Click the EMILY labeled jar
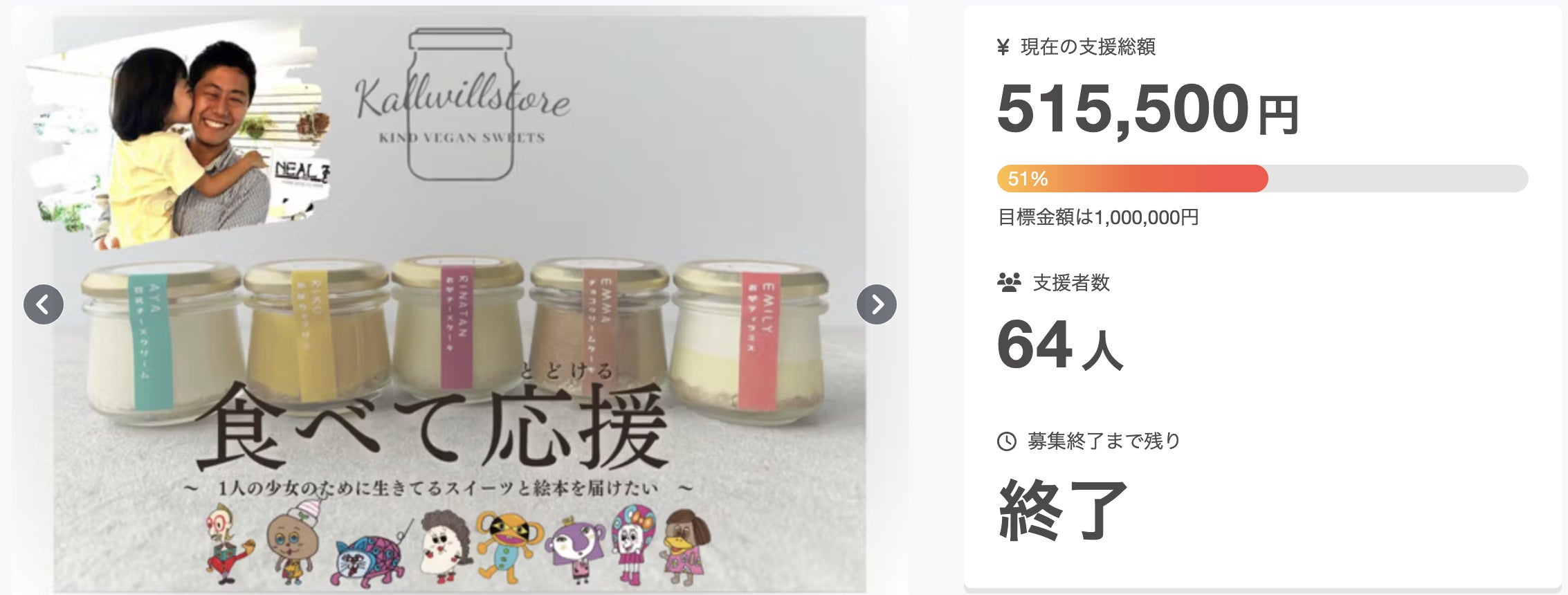Screen dimensions: 1568x595 (x=751, y=342)
